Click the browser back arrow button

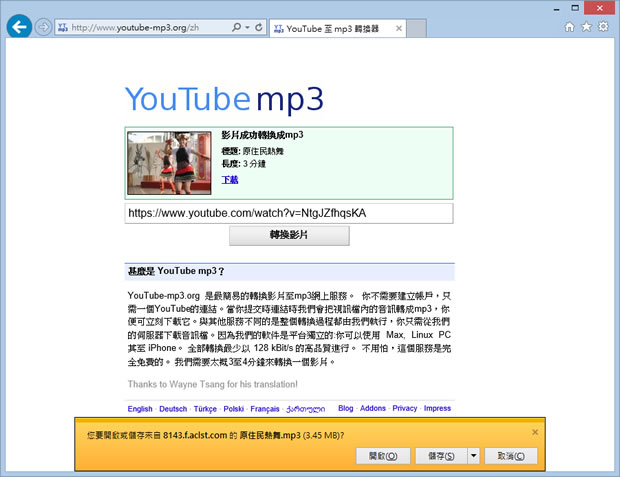[18, 27]
